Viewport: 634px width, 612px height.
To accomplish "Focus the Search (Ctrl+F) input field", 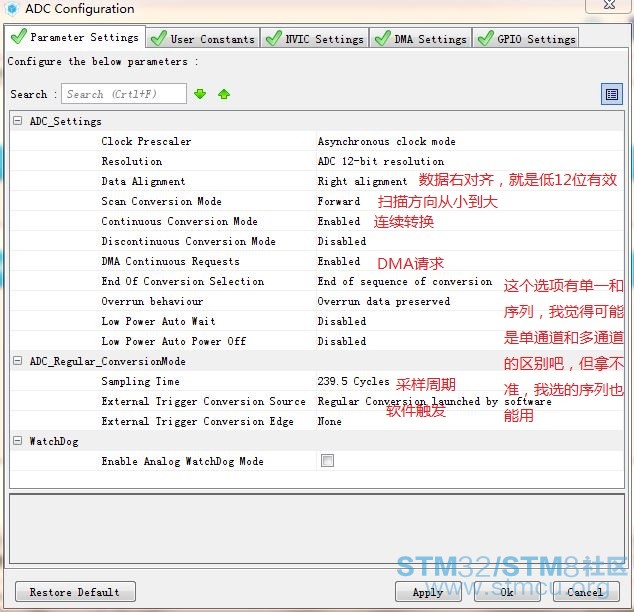I will click(124, 94).
